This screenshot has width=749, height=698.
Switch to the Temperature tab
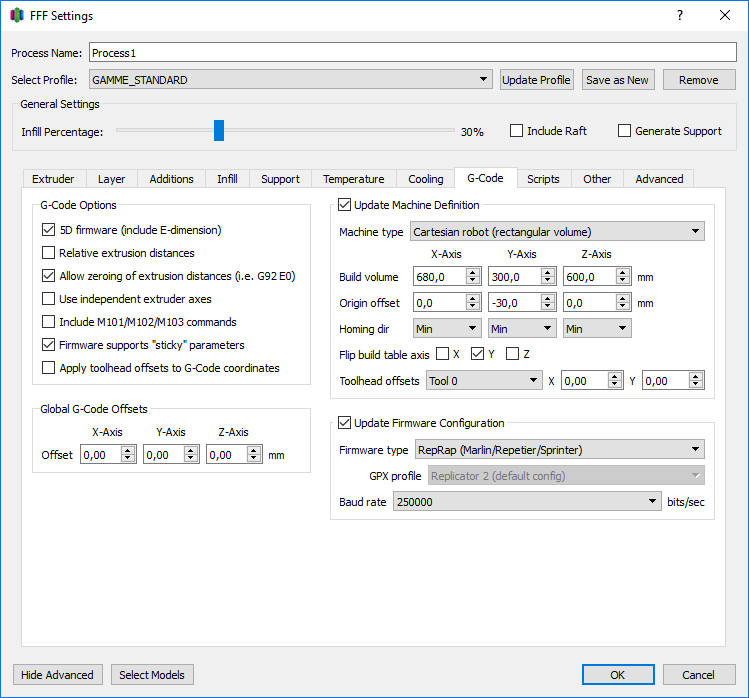tap(353, 179)
